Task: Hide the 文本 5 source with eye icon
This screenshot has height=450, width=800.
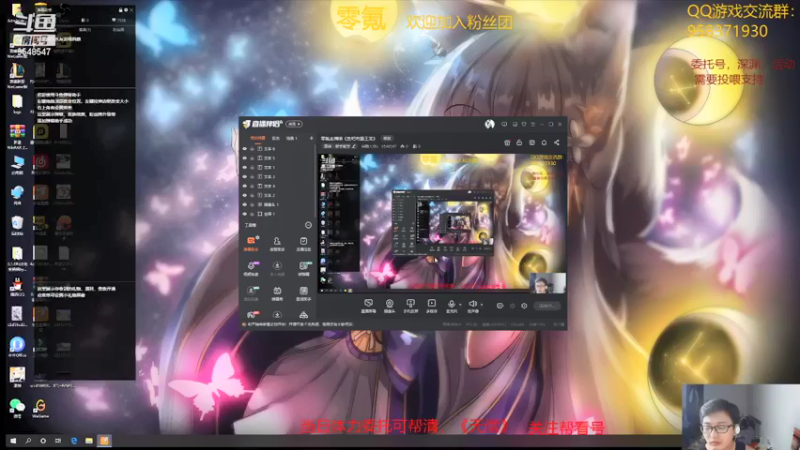Action: click(245, 158)
